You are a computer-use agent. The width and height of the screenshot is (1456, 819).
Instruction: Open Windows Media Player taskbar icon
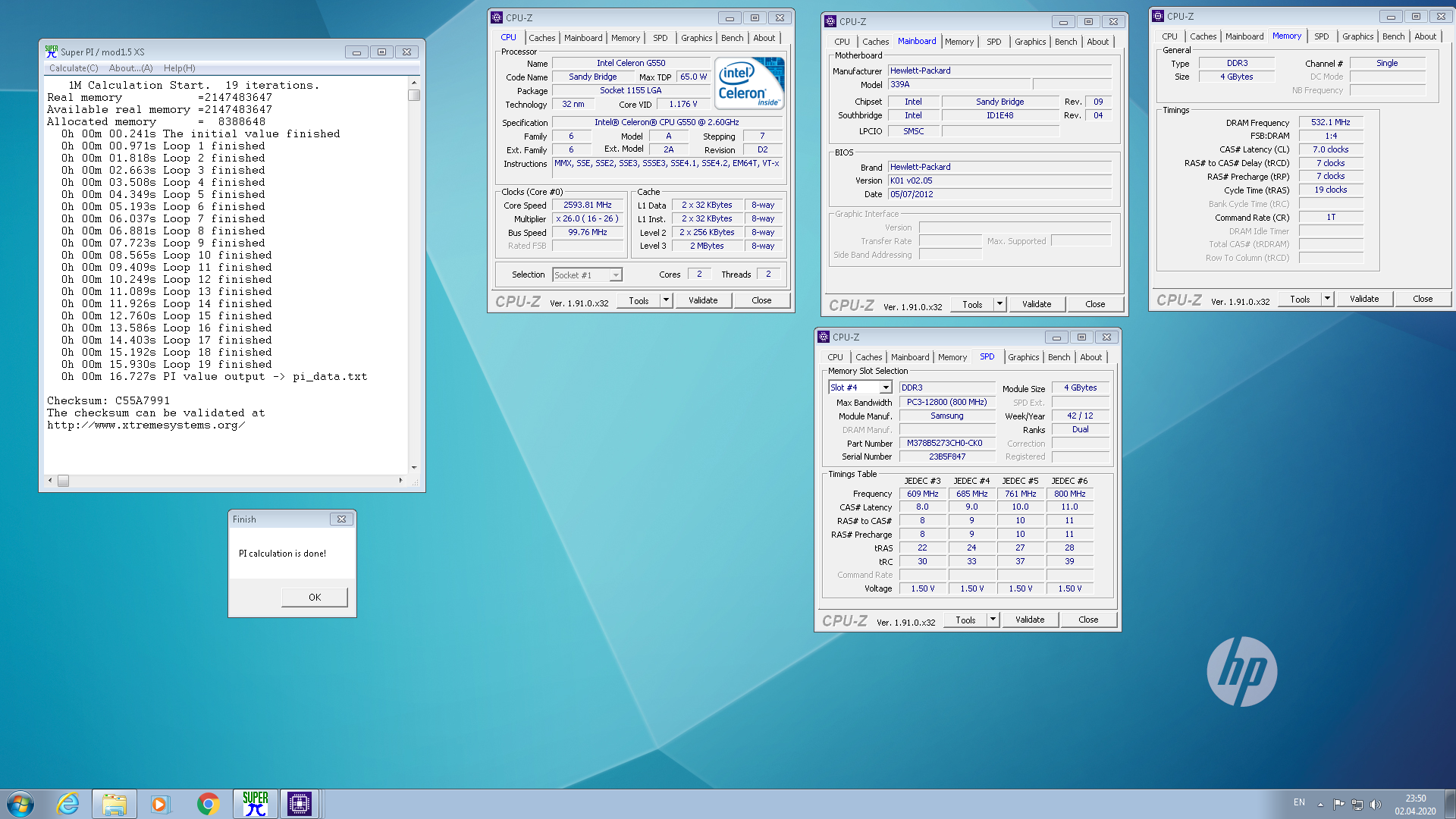coord(160,804)
